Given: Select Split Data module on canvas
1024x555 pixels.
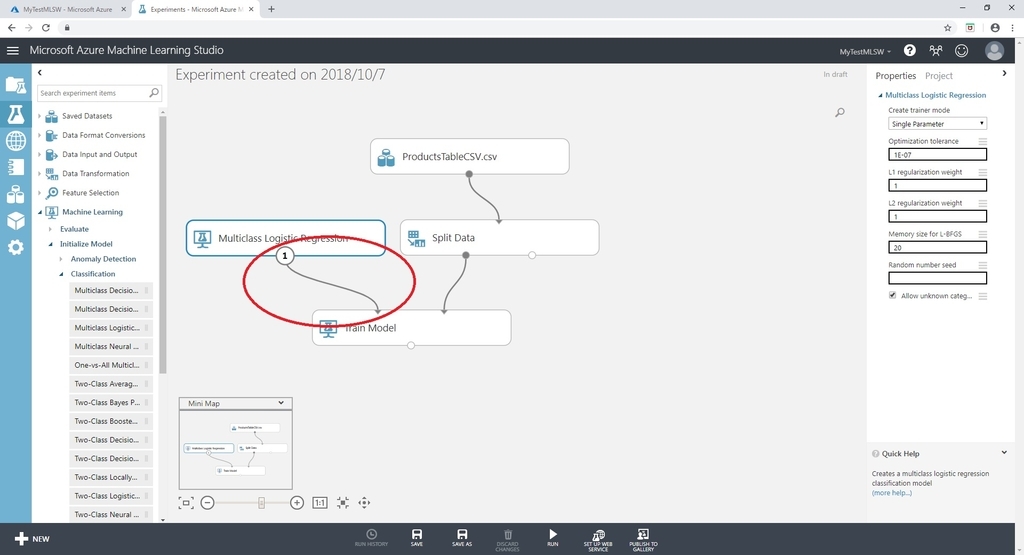Looking at the screenshot, I should 499,238.
